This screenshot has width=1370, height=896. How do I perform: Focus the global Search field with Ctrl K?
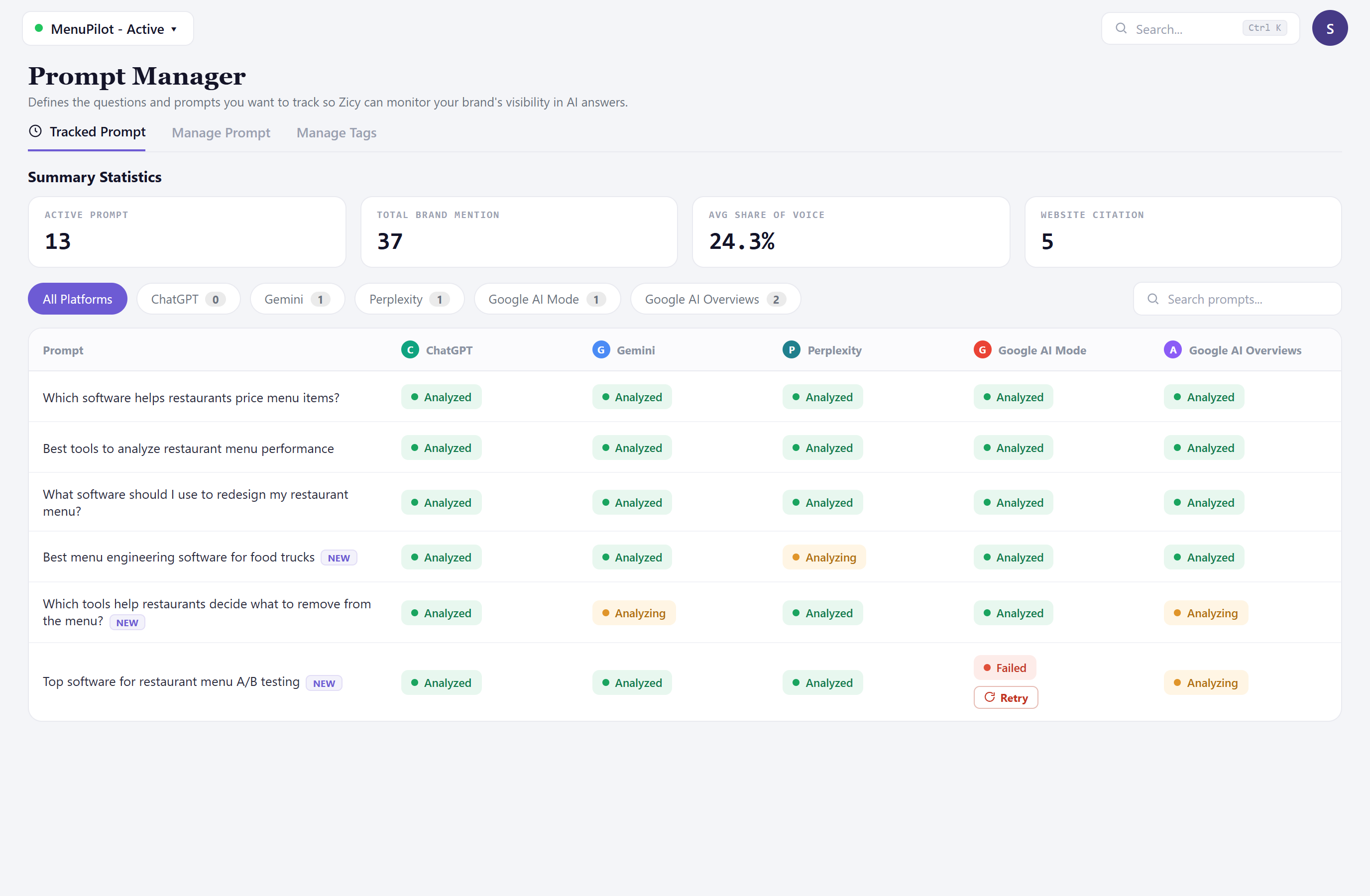(1200, 29)
